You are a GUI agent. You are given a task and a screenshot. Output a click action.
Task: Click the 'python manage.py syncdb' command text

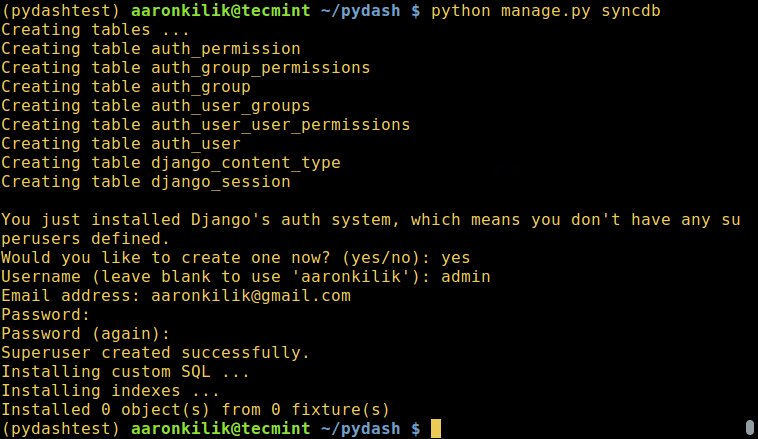[x=545, y=10]
